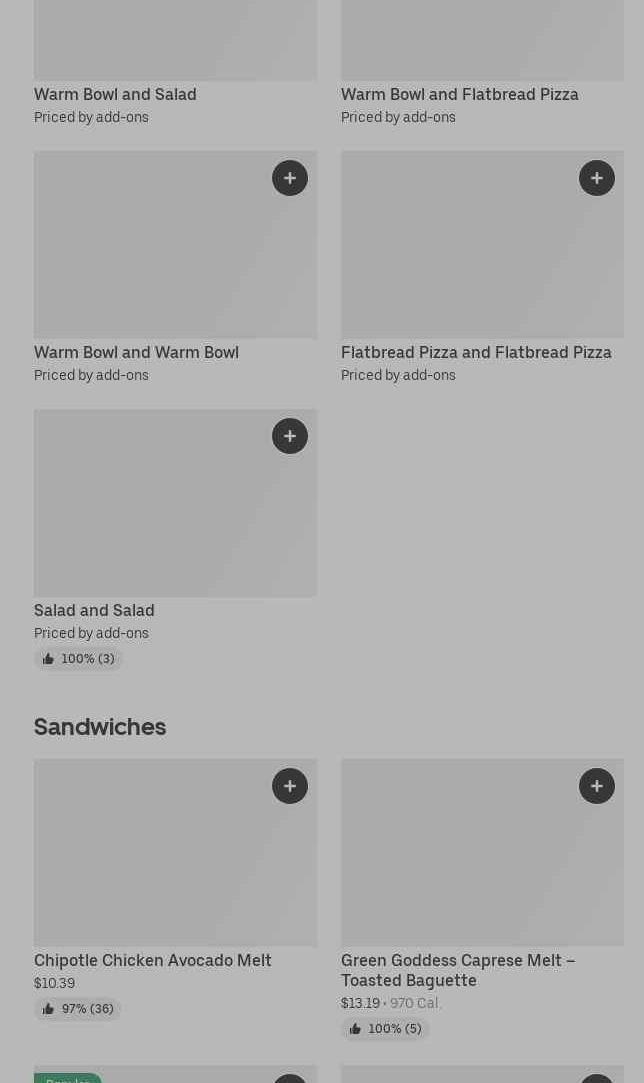This screenshot has width=644, height=1083.
Task: Add Warm Bowl and Warm Bowl to cart
Action: 289,178
